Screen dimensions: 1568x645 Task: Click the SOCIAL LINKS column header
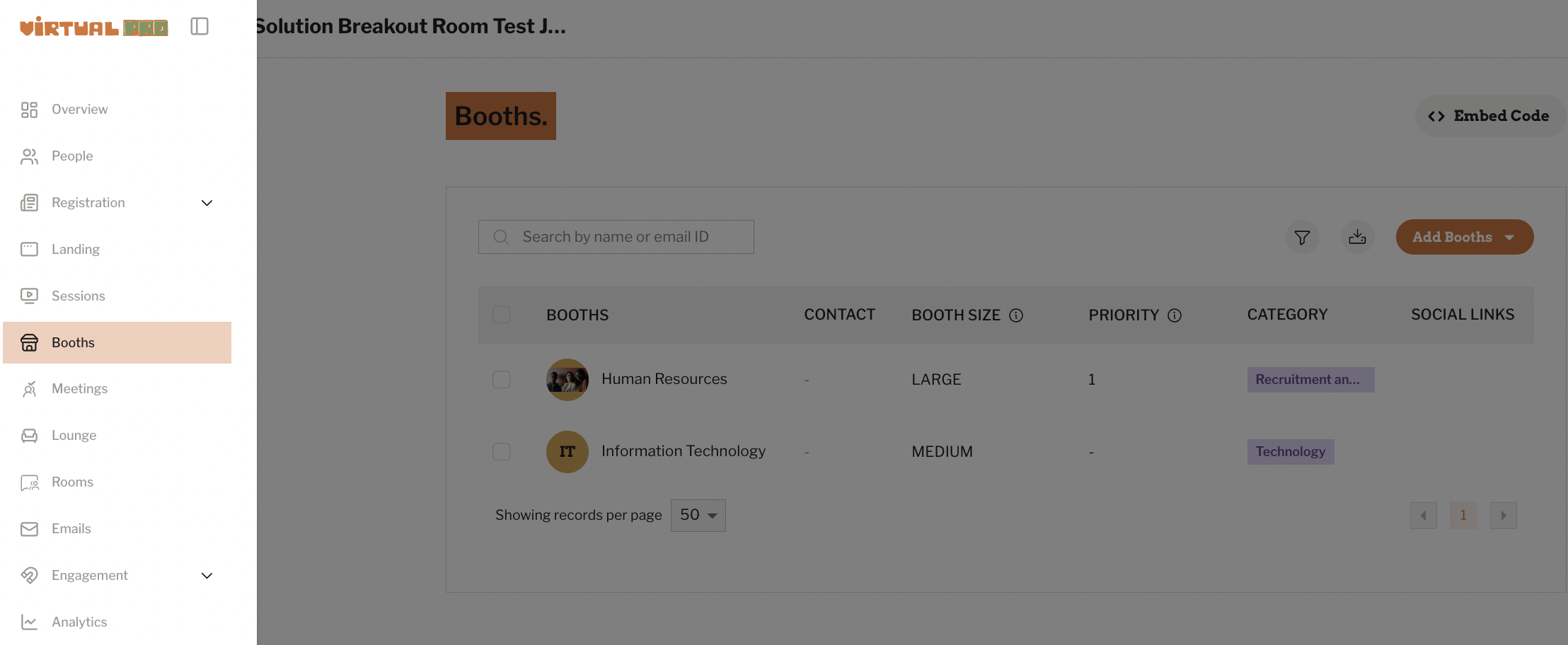[x=1463, y=315]
